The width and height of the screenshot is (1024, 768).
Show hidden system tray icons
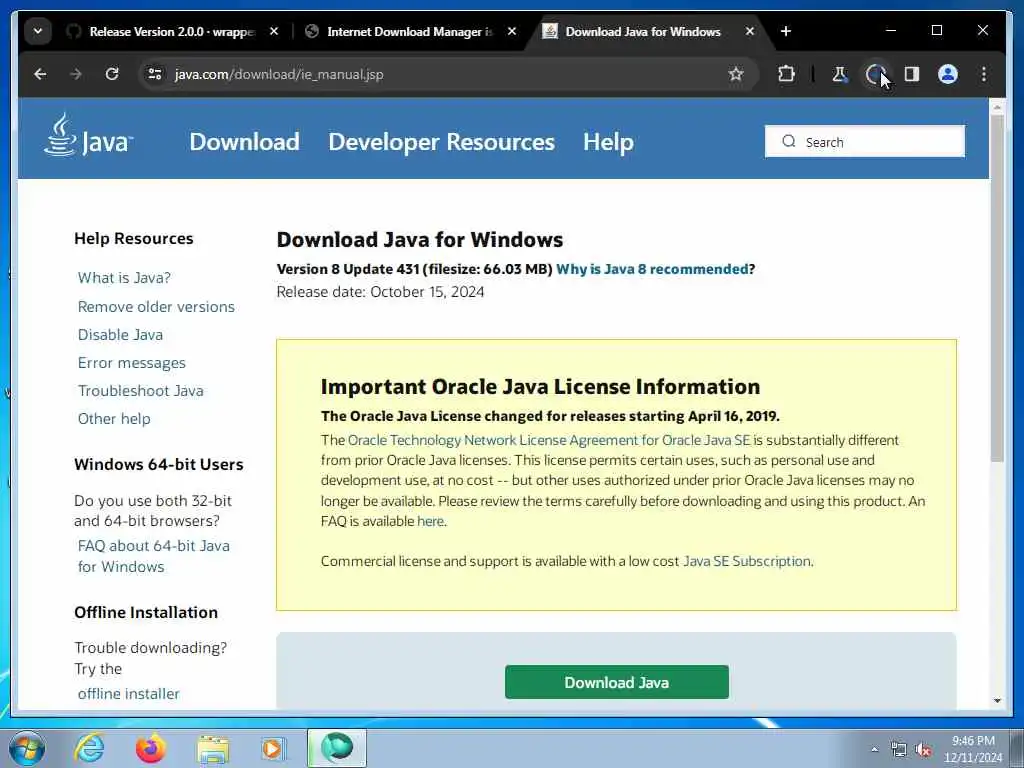[x=874, y=749]
